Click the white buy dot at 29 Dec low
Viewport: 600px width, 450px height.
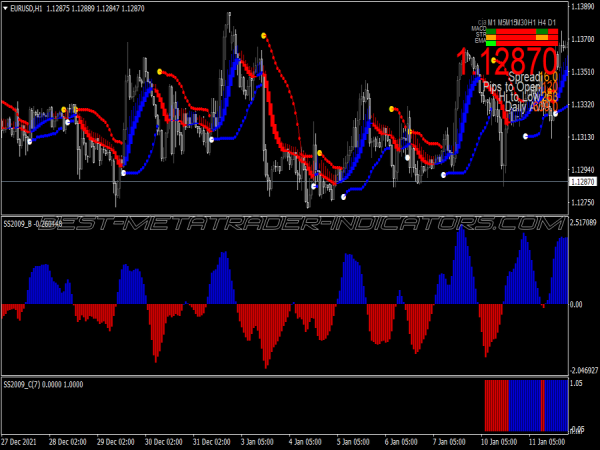coord(124,173)
